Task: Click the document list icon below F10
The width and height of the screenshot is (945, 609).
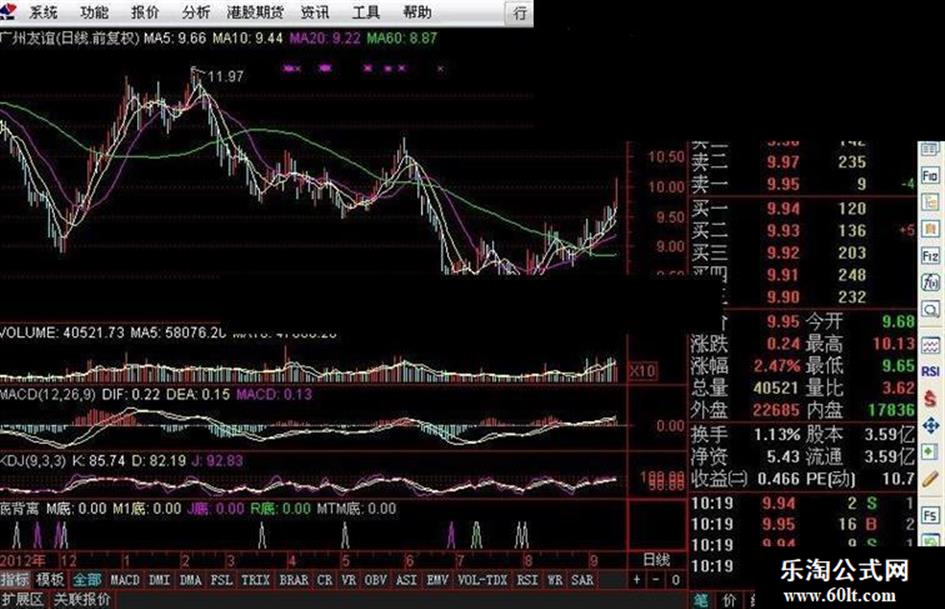Action: click(x=930, y=202)
